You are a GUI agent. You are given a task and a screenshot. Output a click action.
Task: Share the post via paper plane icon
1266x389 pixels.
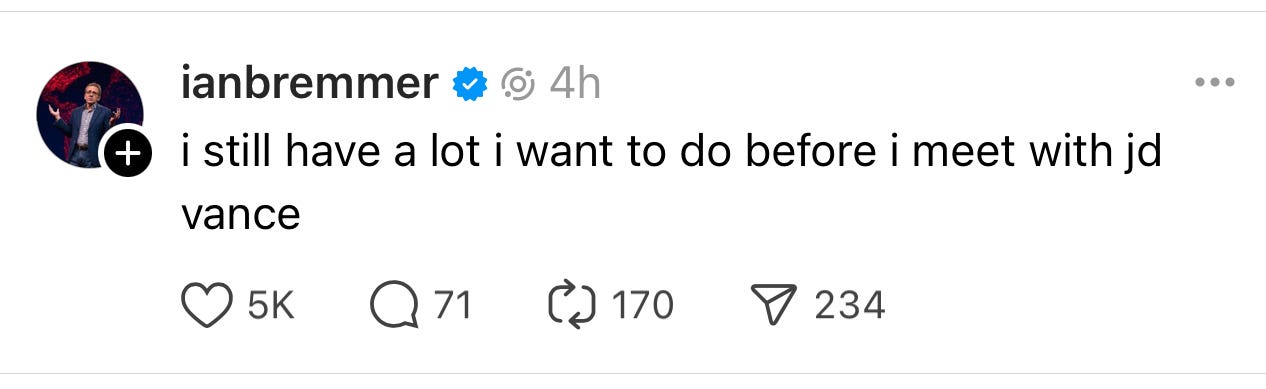[x=776, y=305]
